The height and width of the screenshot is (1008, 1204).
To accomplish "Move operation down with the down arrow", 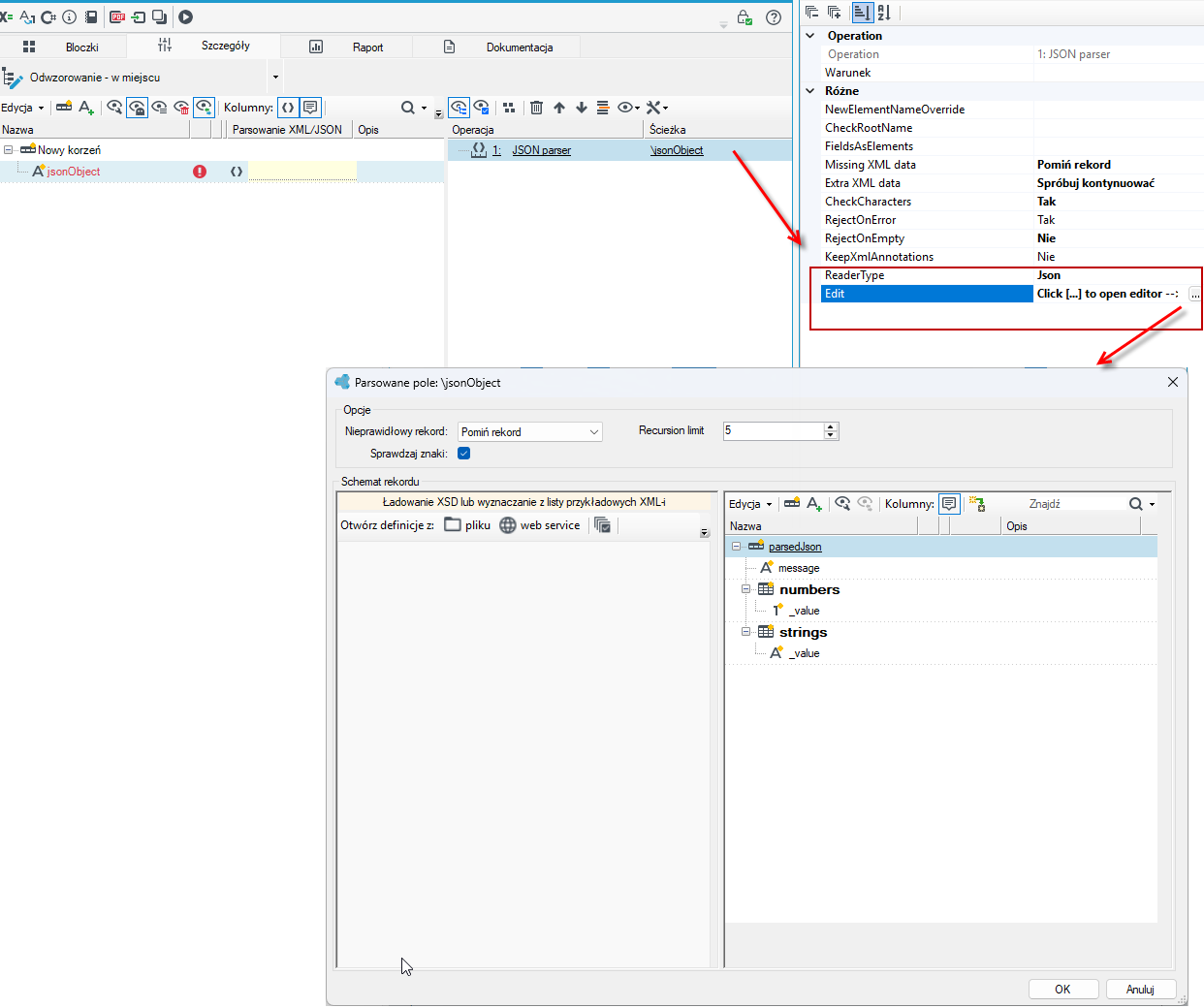I will point(582,108).
